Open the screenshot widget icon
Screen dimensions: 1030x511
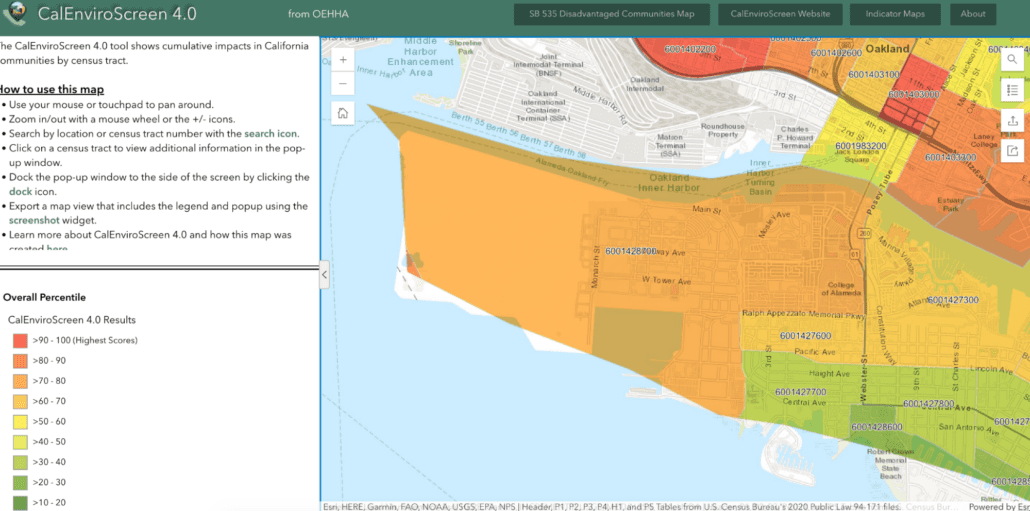click(x=1013, y=151)
